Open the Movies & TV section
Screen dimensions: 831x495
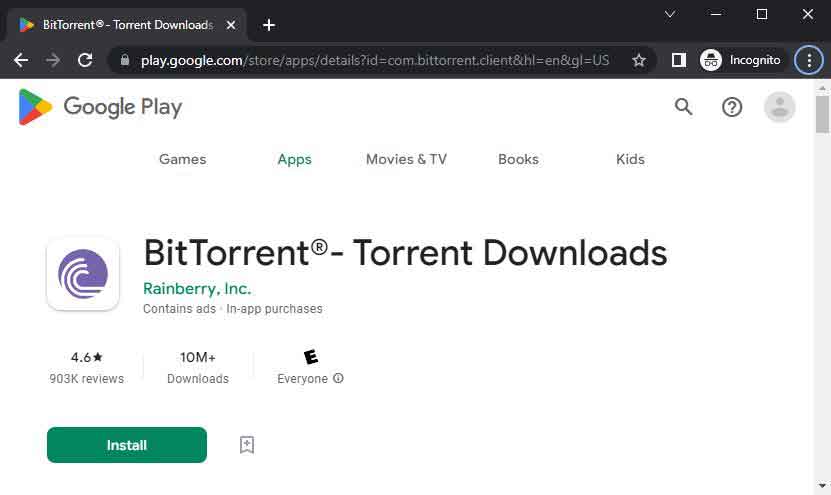pyautogui.click(x=406, y=159)
